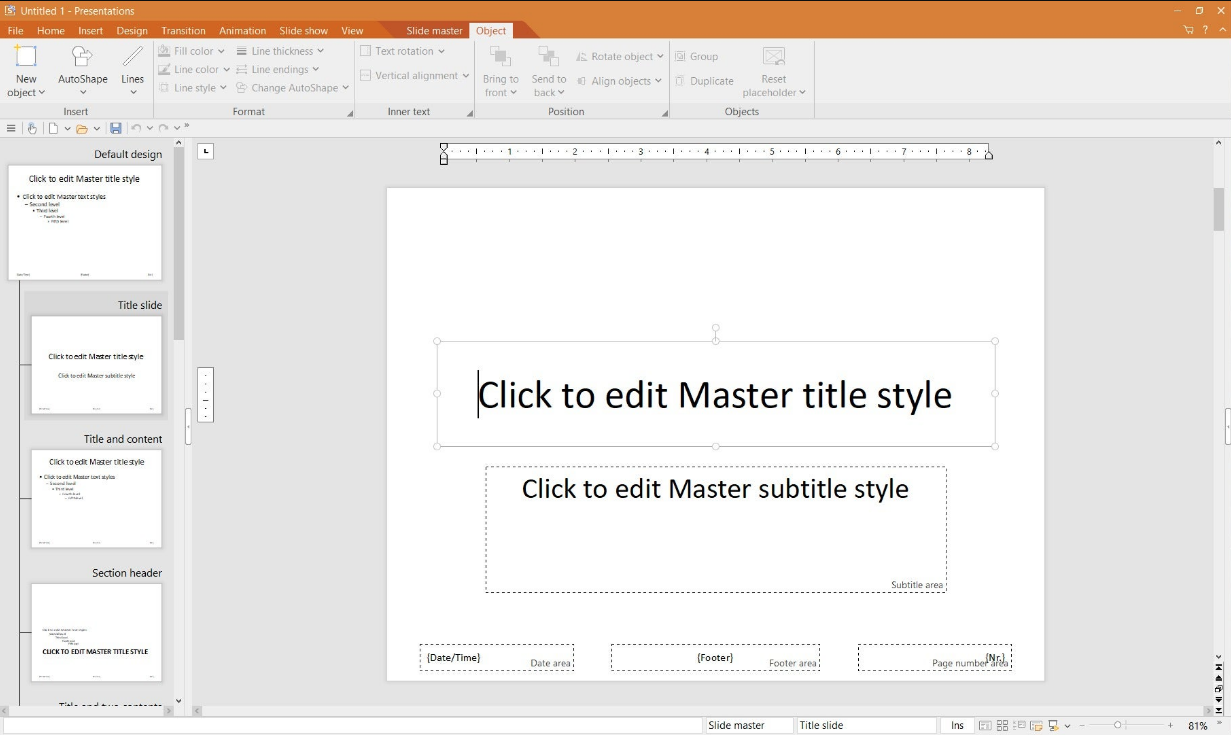This screenshot has height=735, width=1231.
Task: Toggle touch mode hand icon
Action: click(32, 128)
